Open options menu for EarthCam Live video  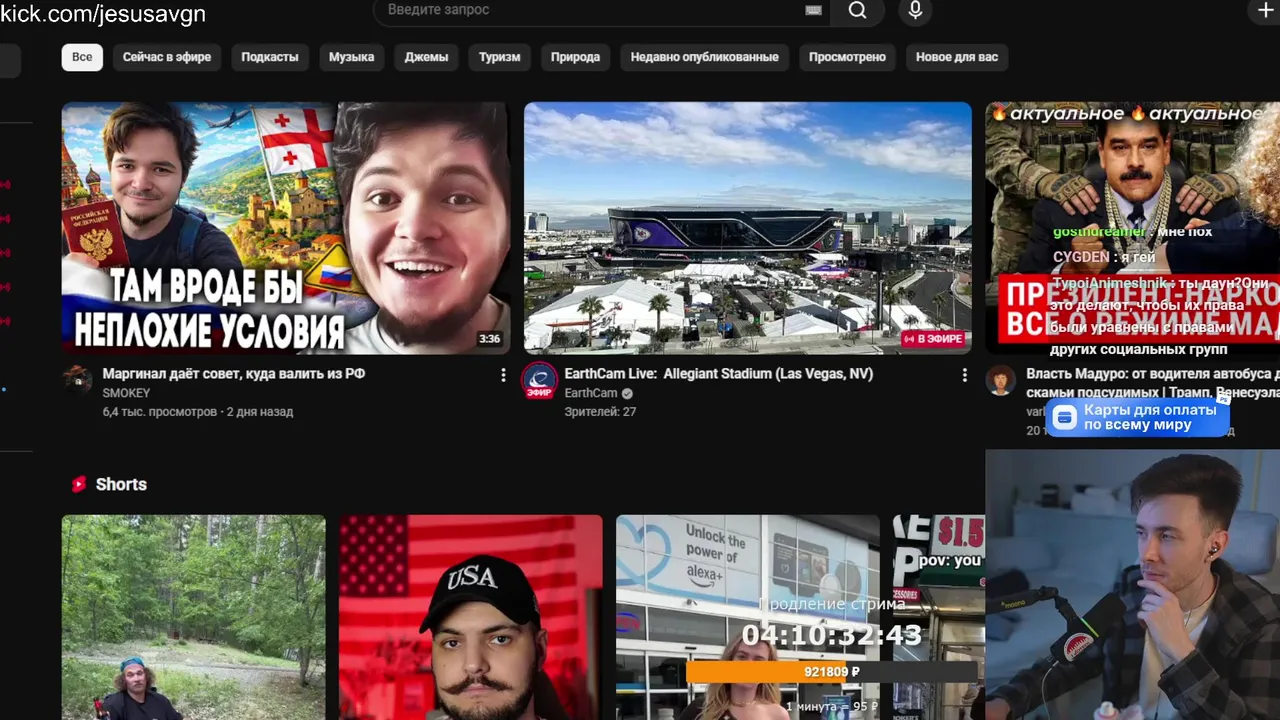tap(964, 375)
